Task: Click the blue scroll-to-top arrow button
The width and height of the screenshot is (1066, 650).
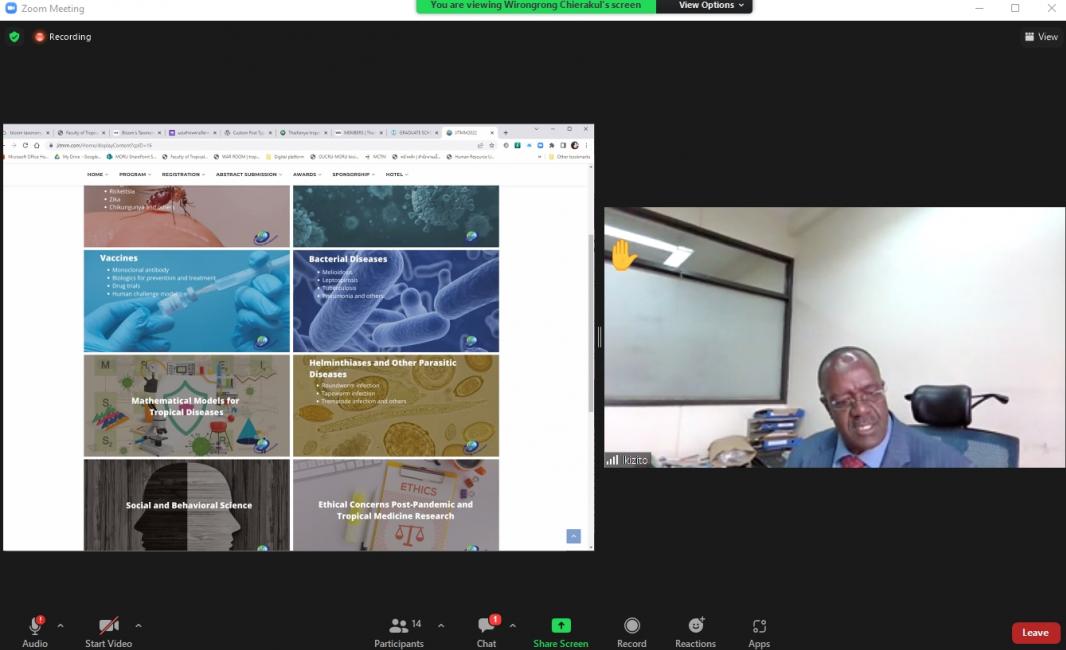Action: pos(574,536)
